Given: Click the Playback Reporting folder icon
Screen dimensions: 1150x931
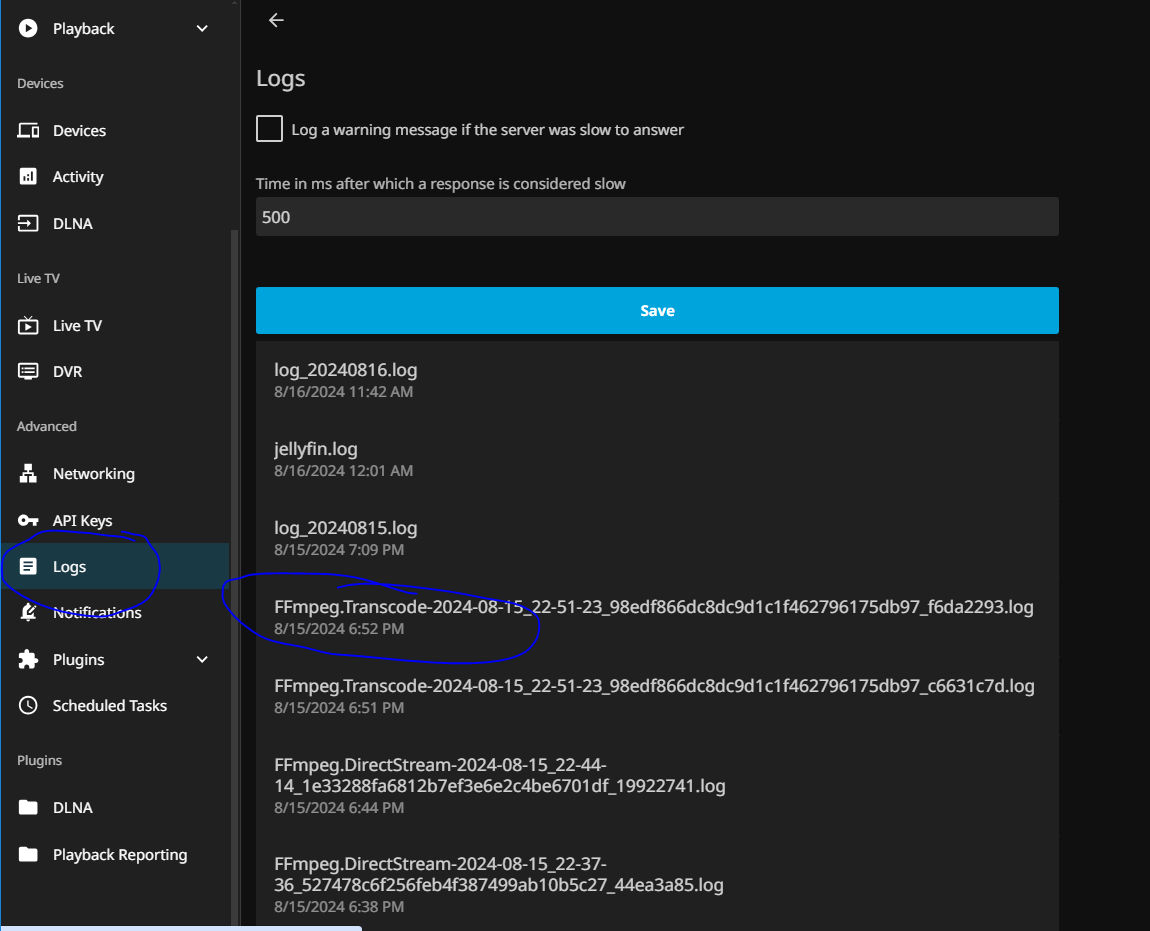Looking at the screenshot, I should [x=29, y=855].
